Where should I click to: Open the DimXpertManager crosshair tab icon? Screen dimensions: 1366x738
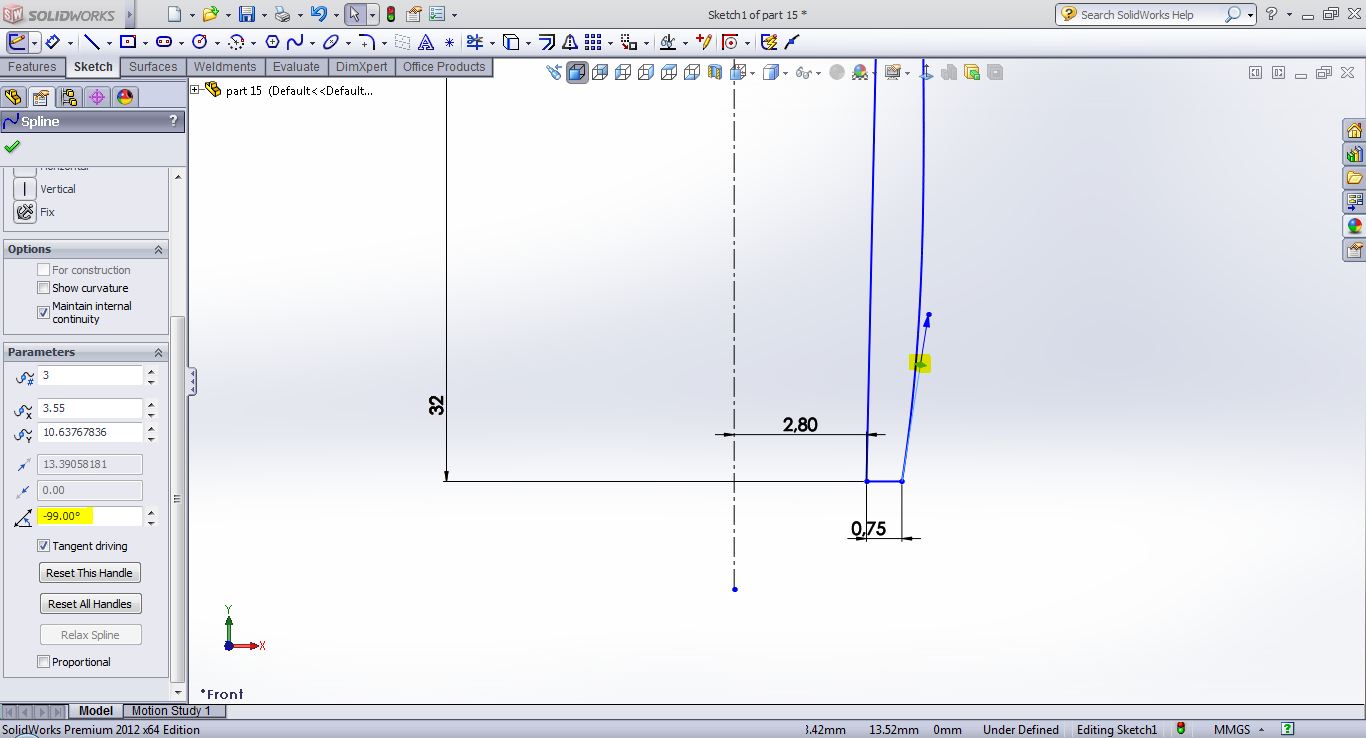coord(96,97)
